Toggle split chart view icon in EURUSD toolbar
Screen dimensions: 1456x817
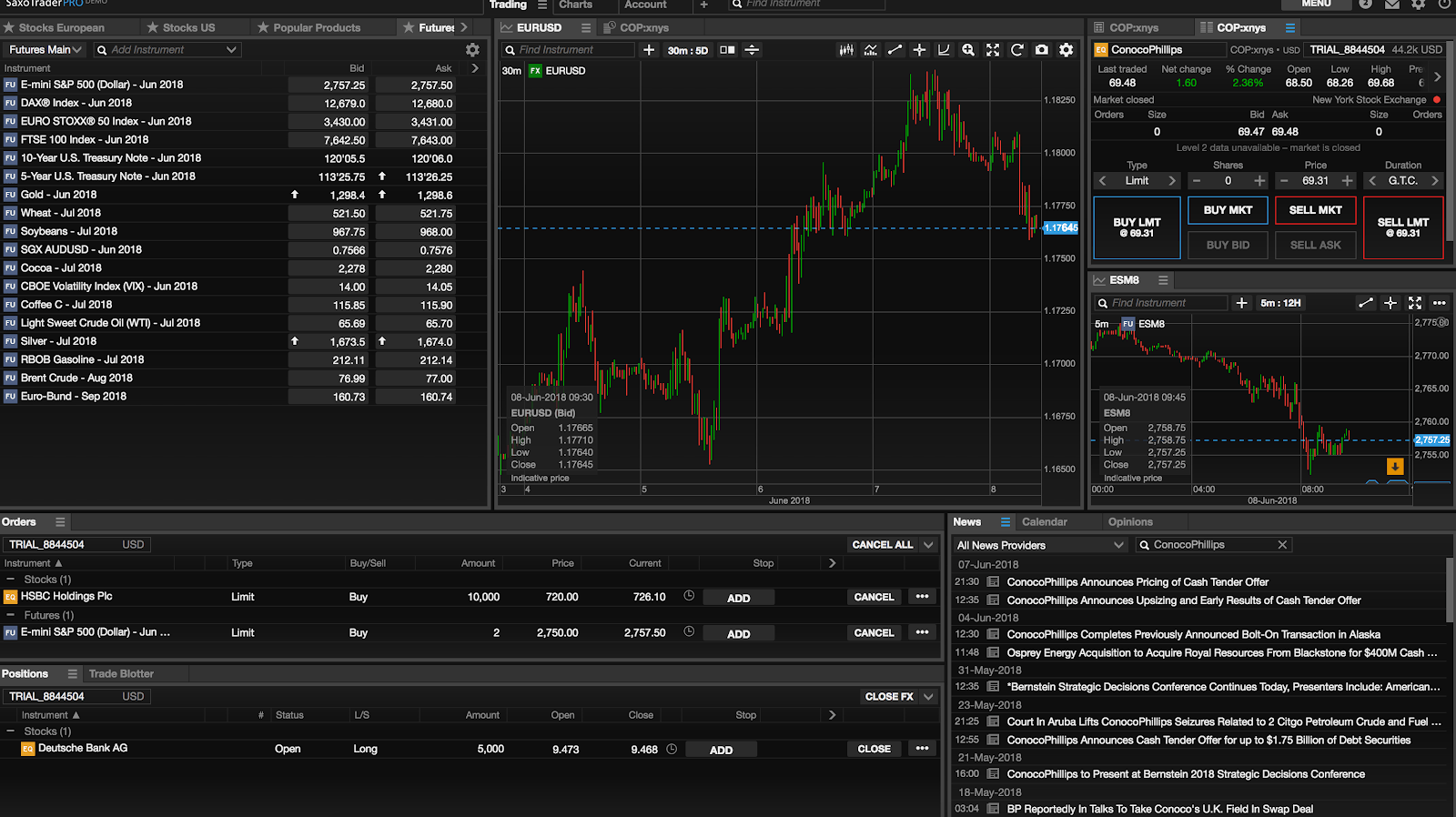pos(727,50)
